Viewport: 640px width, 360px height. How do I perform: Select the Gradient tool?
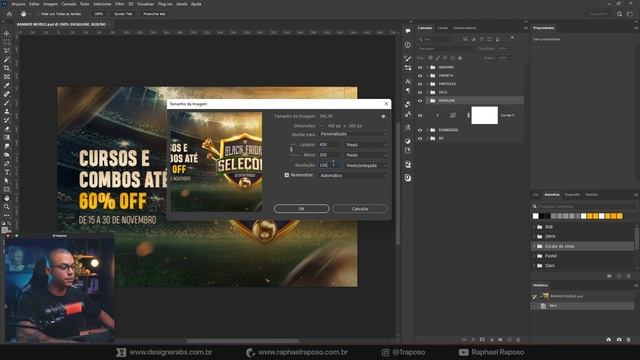coord(7,138)
